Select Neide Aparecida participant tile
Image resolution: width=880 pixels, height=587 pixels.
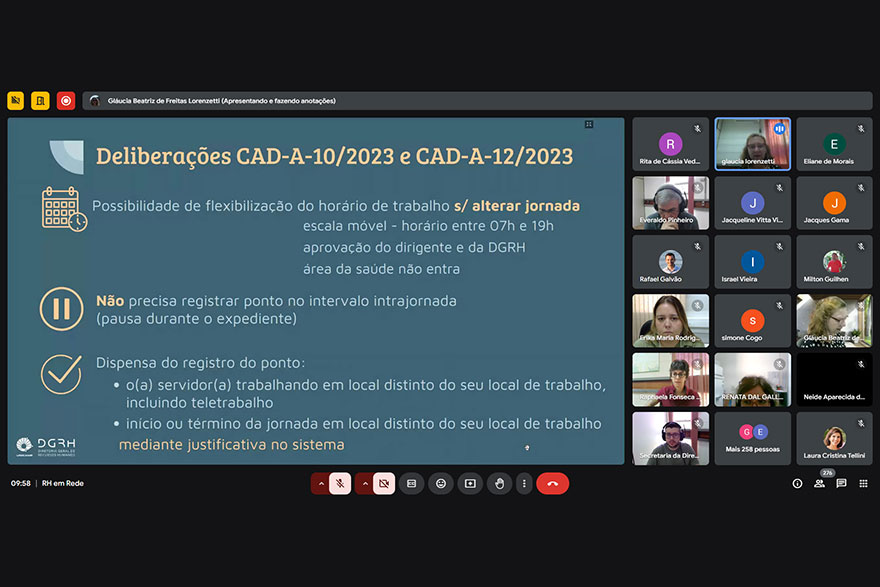[x=835, y=380]
